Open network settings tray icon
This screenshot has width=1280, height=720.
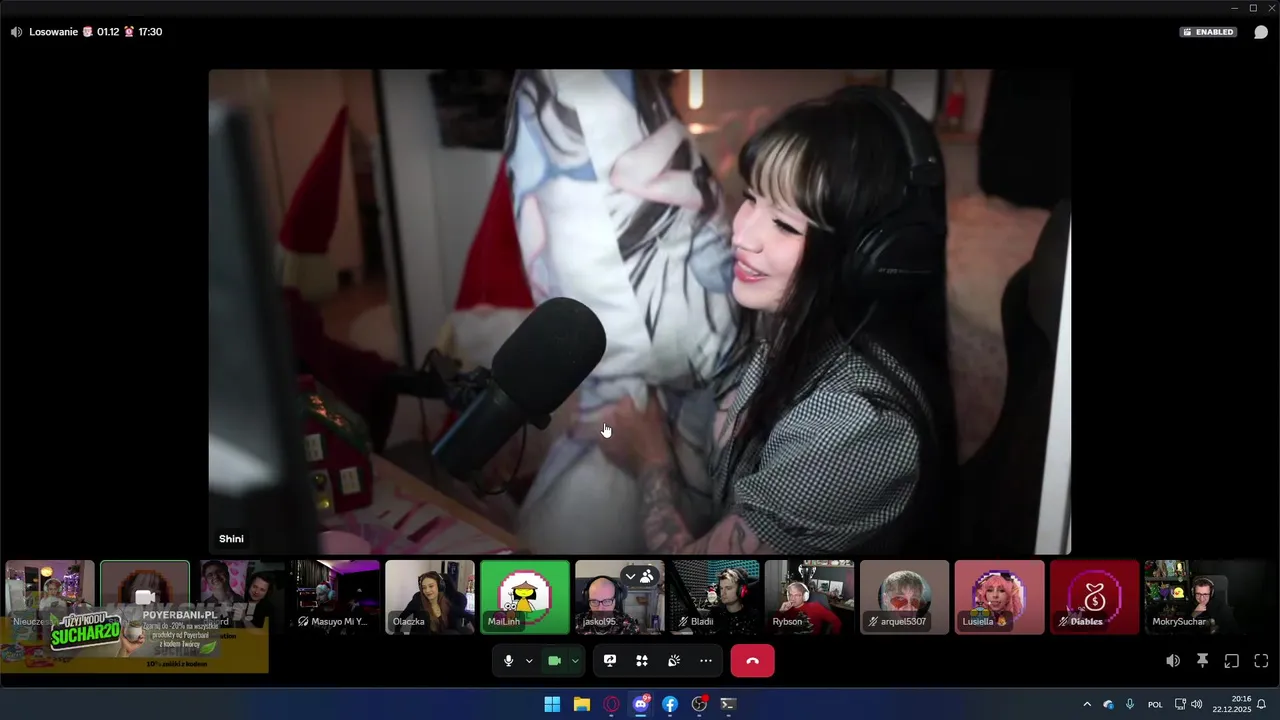click(x=1180, y=704)
